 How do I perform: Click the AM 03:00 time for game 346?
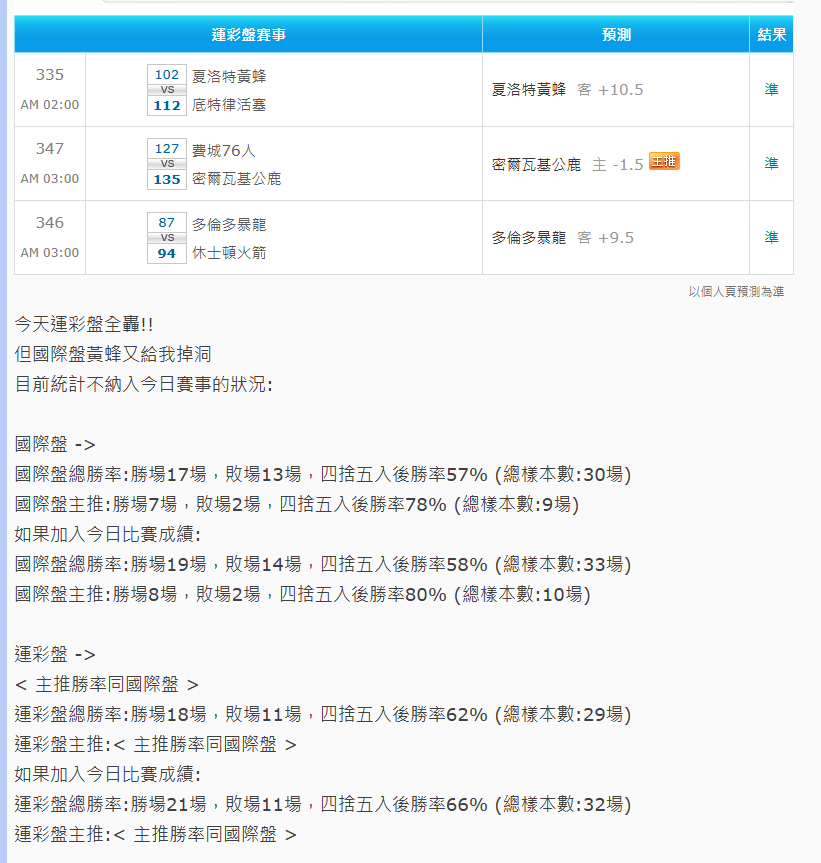[50, 253]
